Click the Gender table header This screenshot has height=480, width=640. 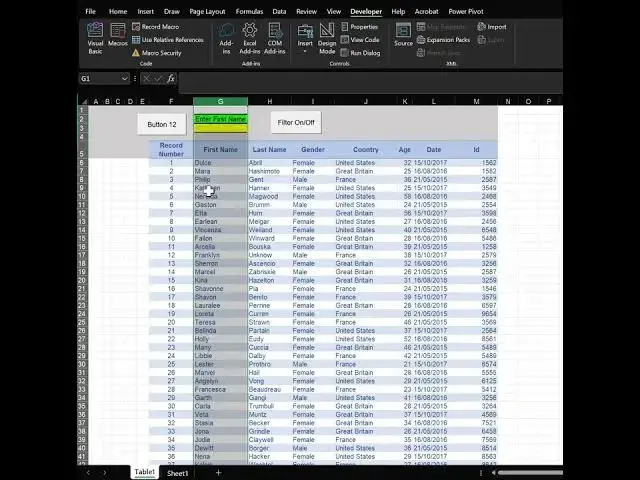pyautogui.click(x=313, y=149)
